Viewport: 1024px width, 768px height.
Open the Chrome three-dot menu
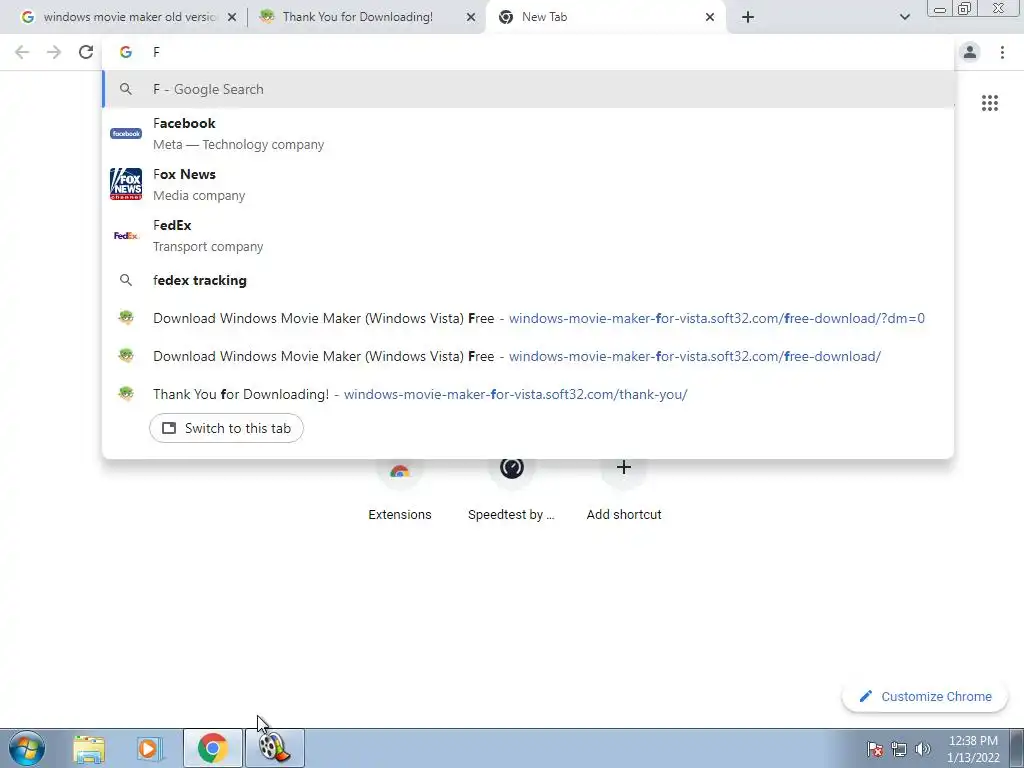pyautogui.click(x=1002, y=52)
